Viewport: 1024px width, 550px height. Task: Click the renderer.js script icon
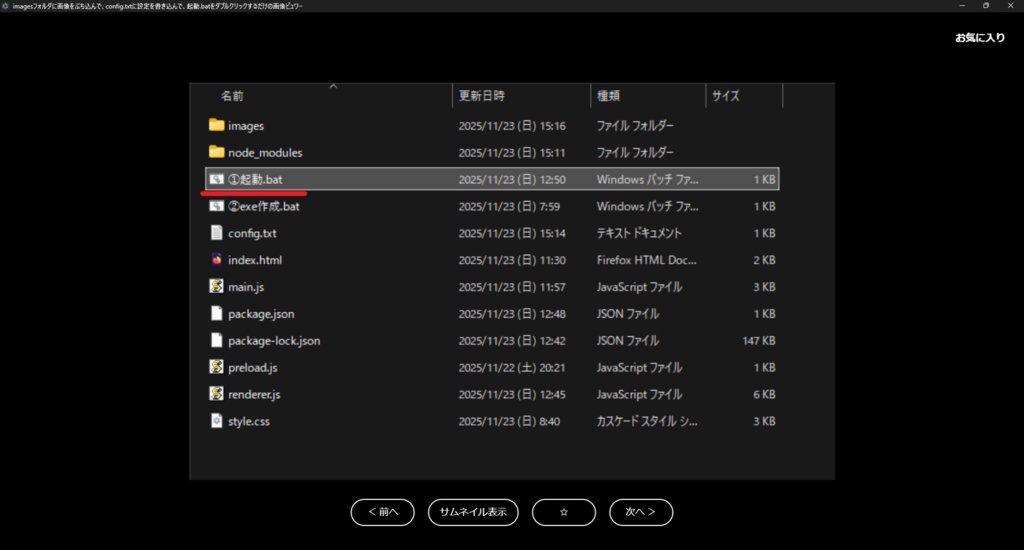click(x=216, y=393)
